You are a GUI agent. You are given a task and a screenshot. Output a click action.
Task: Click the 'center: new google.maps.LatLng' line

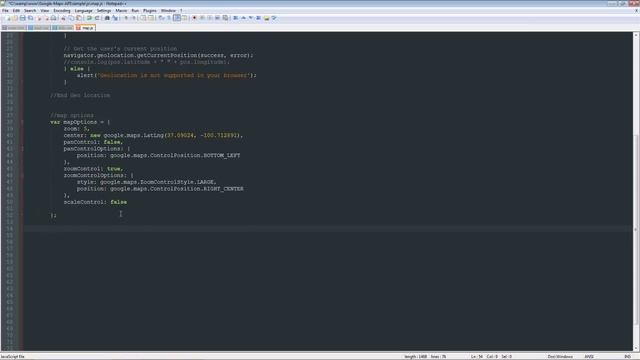pos(153,136)
